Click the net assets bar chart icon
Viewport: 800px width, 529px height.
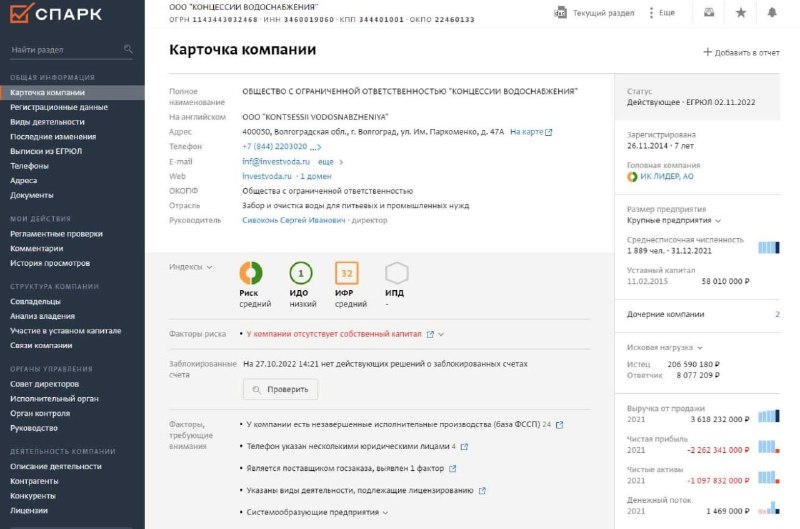click(x=769, y=477)
